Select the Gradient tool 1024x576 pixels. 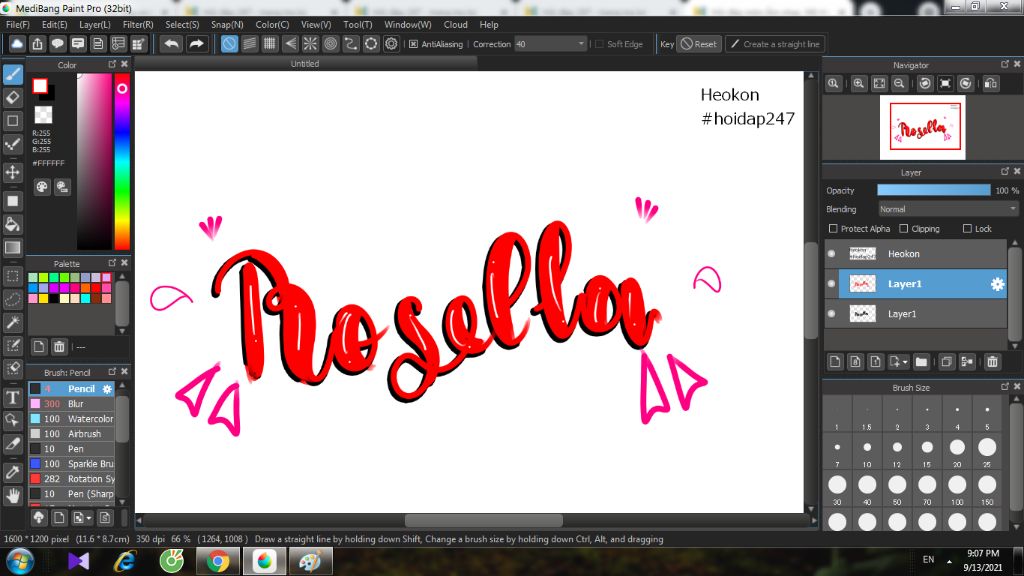[12, 248]
